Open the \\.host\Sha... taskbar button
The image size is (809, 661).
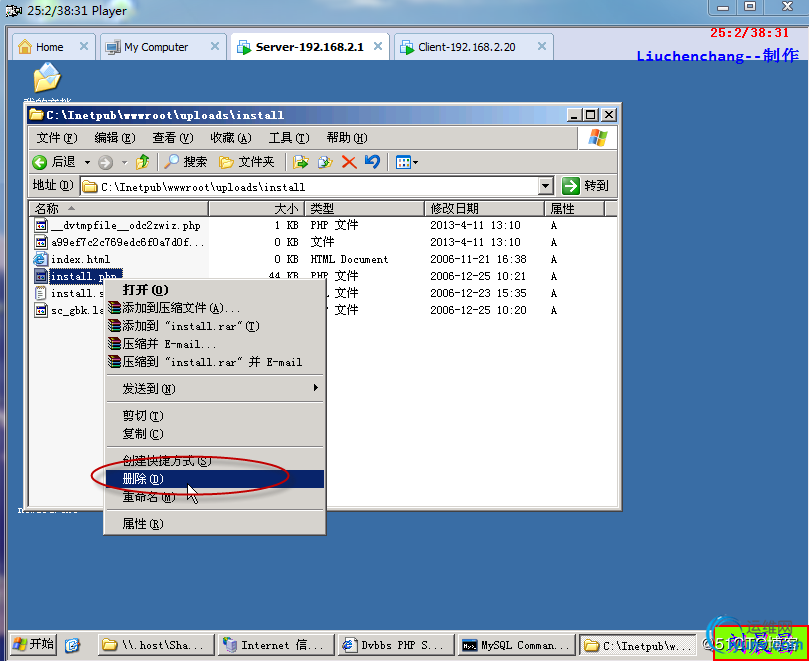tap(156, 645)
